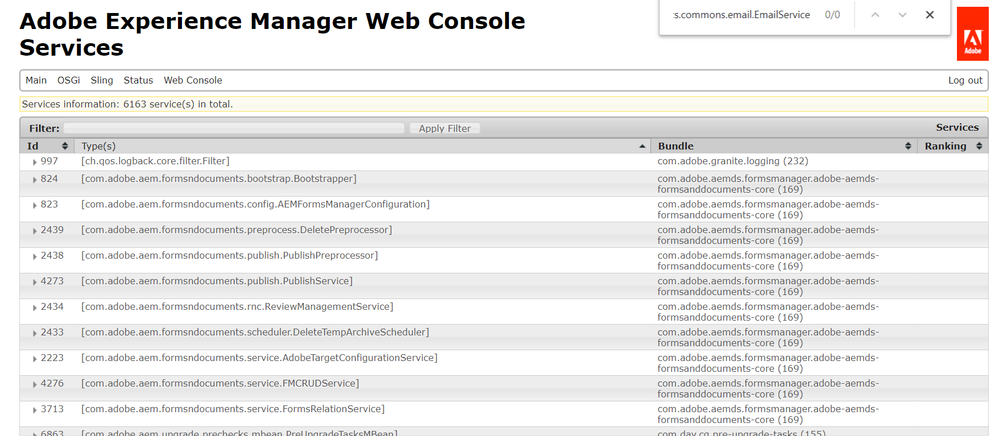Close the find bar
The width and height of the screenshot is (999, 436).
click(930, 15)
